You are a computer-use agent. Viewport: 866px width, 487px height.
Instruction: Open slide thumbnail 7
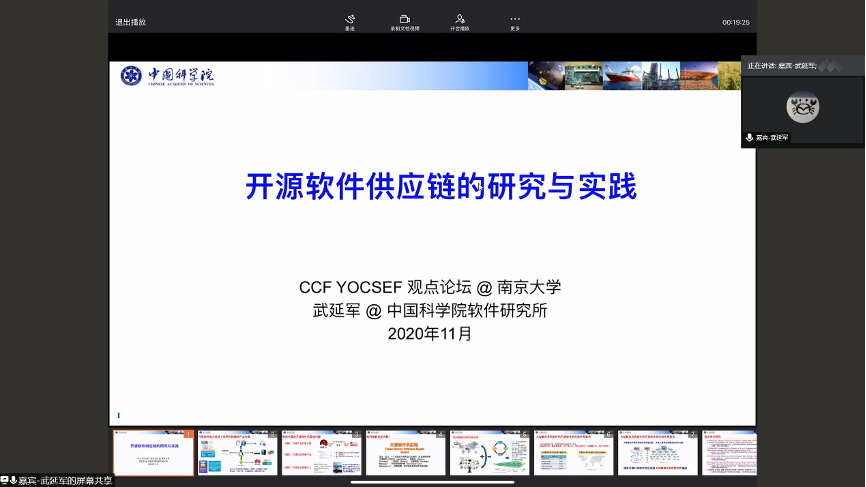[x=657, y=453]
